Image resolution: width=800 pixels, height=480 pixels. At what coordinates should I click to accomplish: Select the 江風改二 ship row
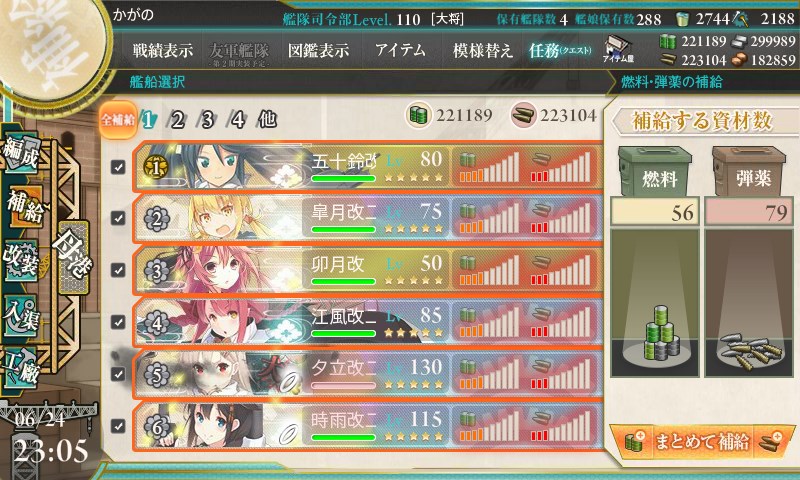(x=367, y=322)
